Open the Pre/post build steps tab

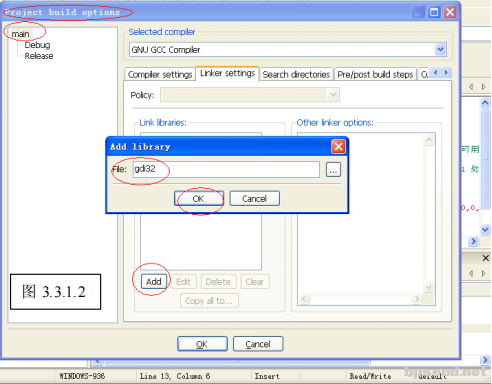[375, 74]
